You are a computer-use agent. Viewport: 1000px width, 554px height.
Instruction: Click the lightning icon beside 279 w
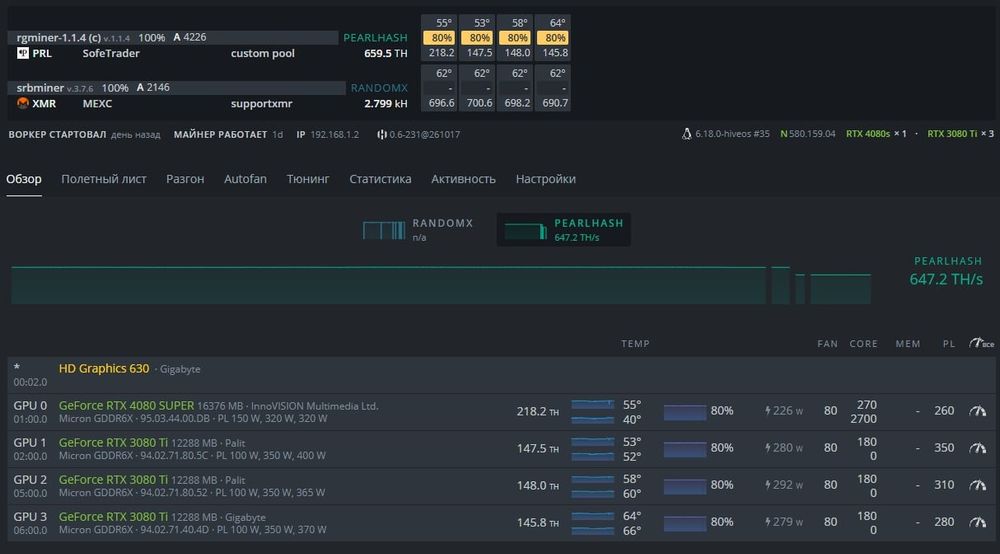point(768,522)
